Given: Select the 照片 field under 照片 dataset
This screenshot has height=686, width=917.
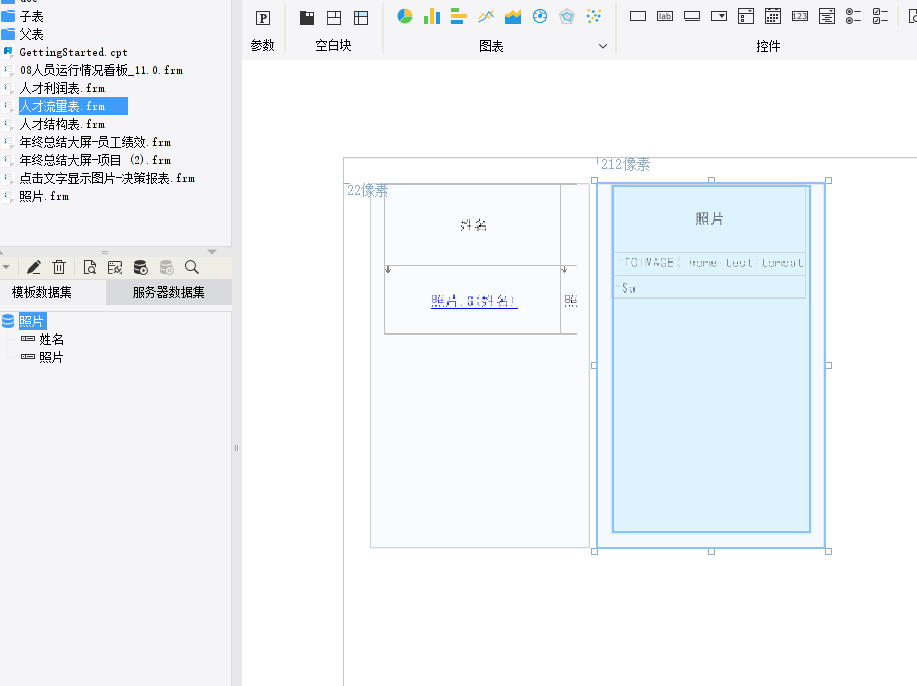Looking at the screenshot, I should (x=51, y=357).
